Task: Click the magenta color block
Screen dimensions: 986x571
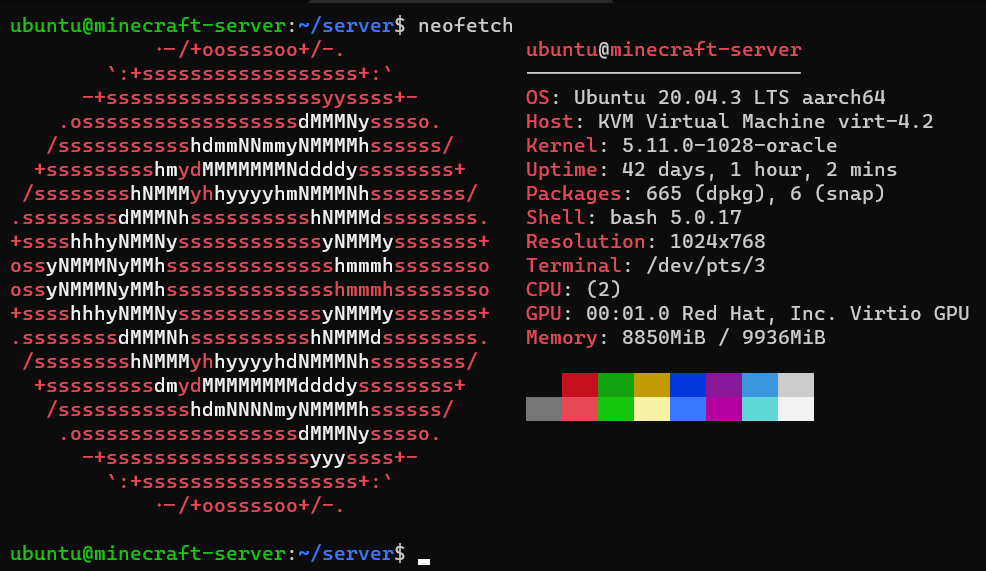Action: [724, 409]
